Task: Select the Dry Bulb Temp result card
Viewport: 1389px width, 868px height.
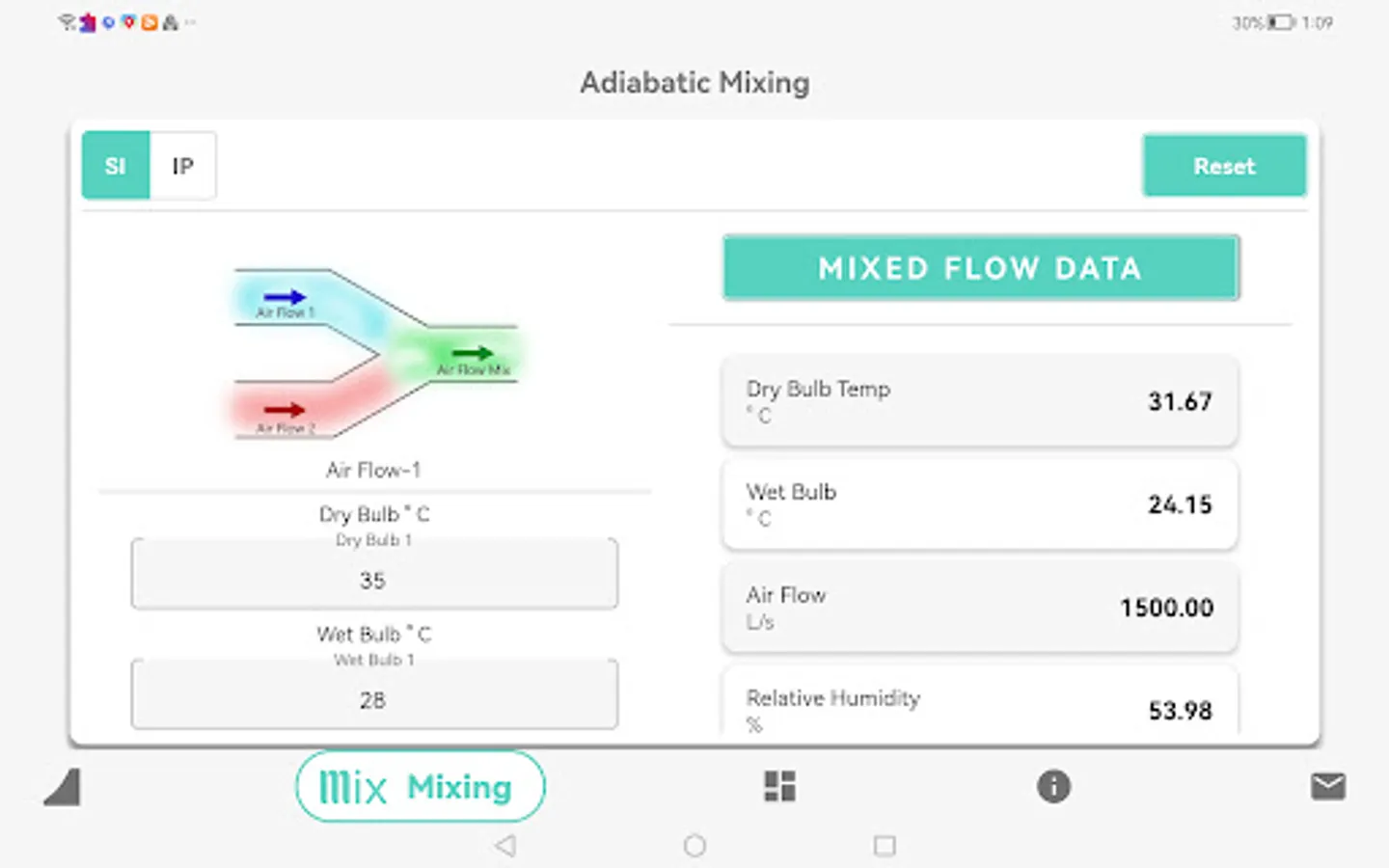Action: point(979,401)
